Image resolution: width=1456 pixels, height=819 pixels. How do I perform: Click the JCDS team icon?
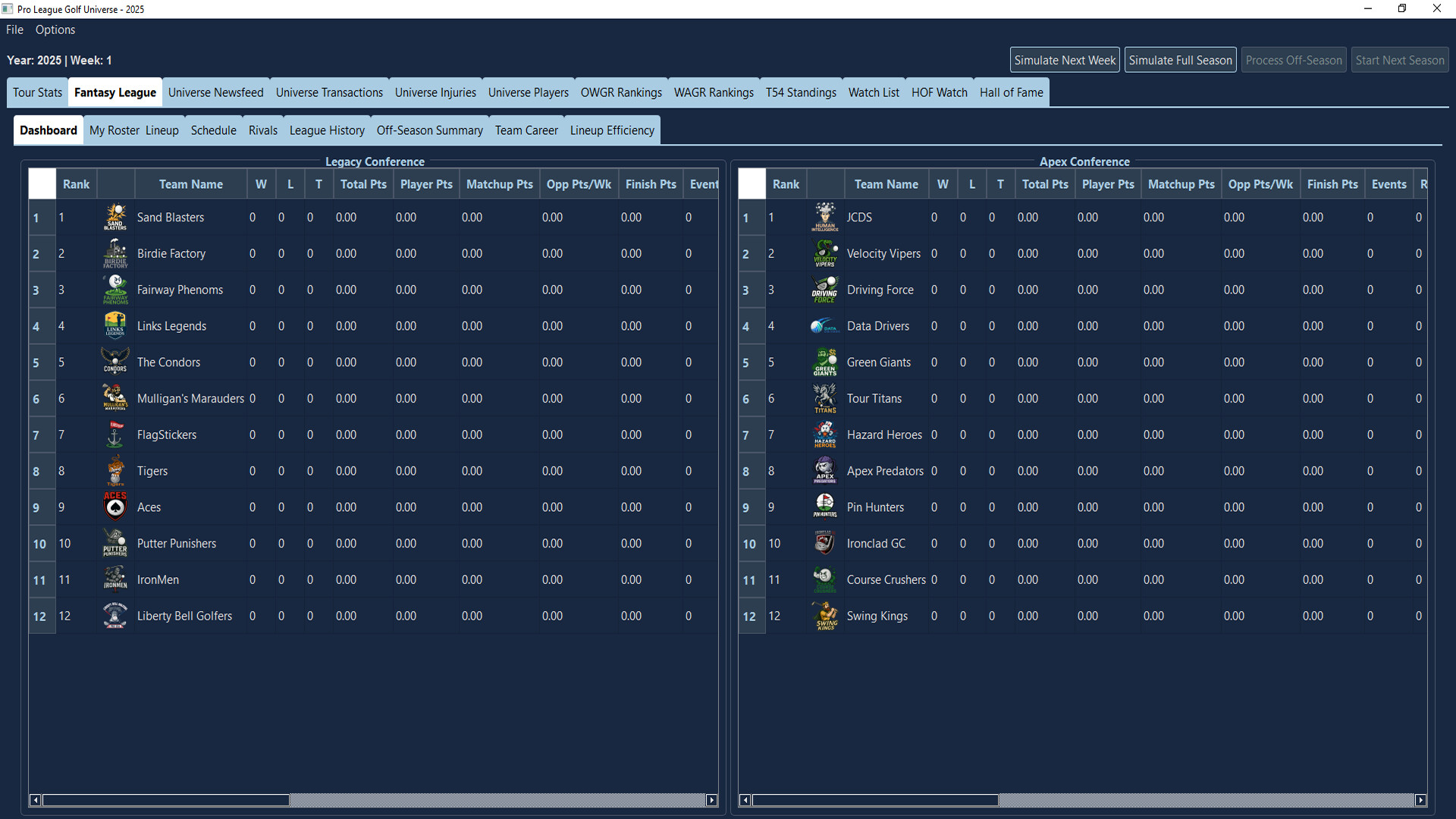[x=825, y=217]
